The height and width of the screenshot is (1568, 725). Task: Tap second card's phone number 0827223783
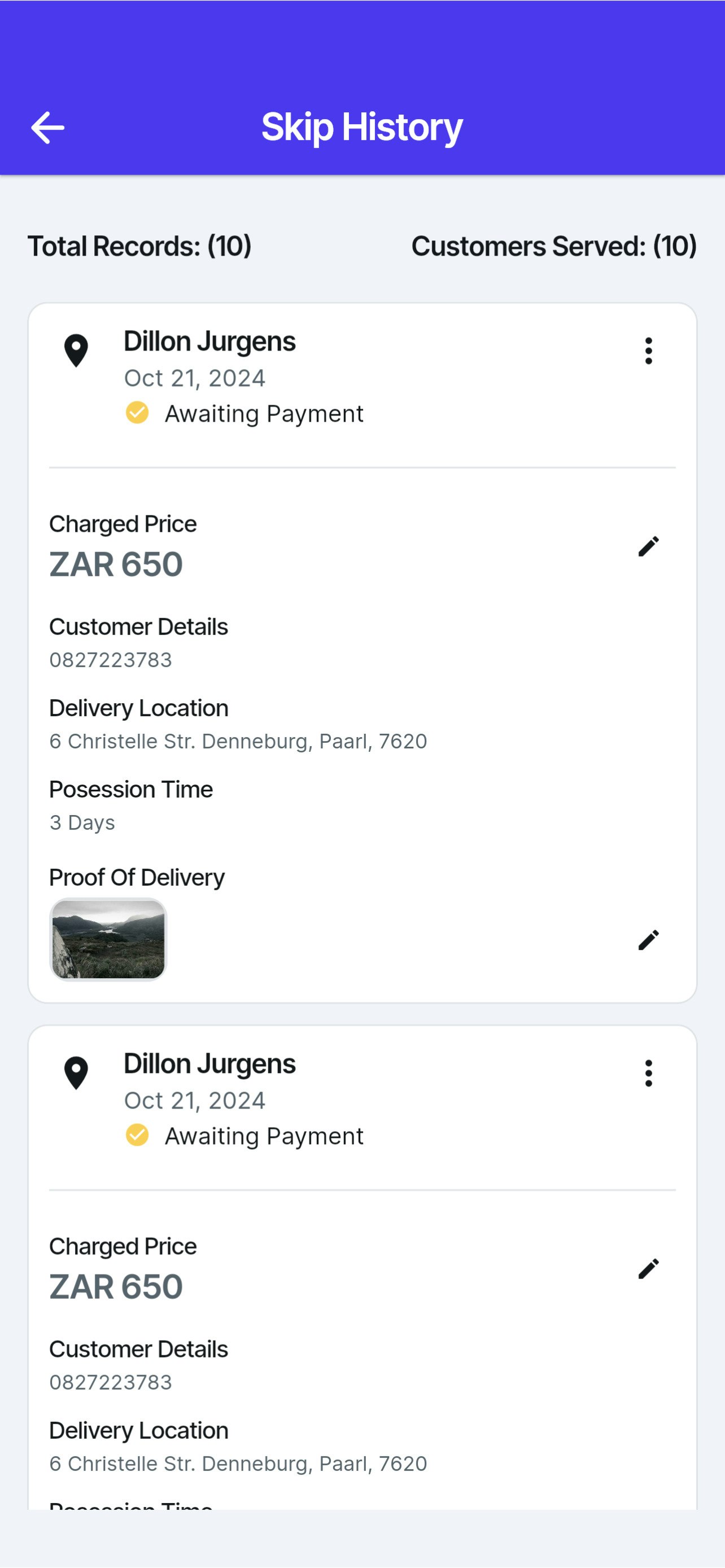coord(111,1382)
